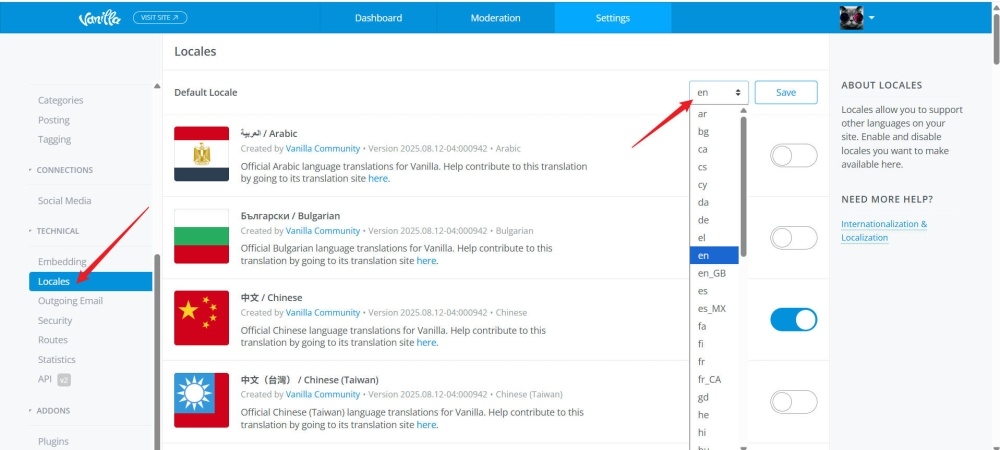The image size is (1000, 450).
Task: Choose fr_CA in the locale dropdown
Action: point(710,379)
